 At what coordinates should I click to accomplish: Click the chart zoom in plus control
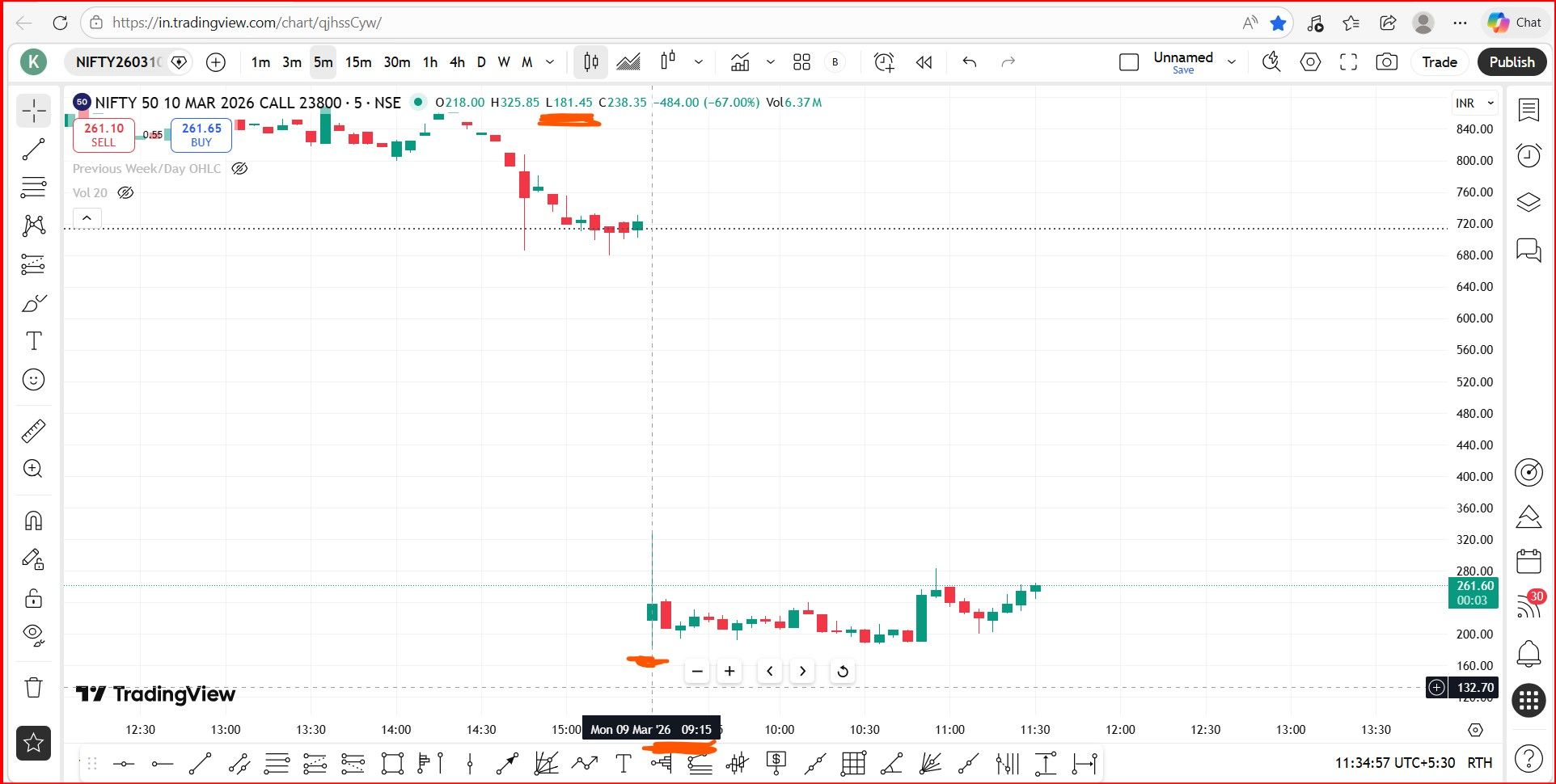point(729,672)
